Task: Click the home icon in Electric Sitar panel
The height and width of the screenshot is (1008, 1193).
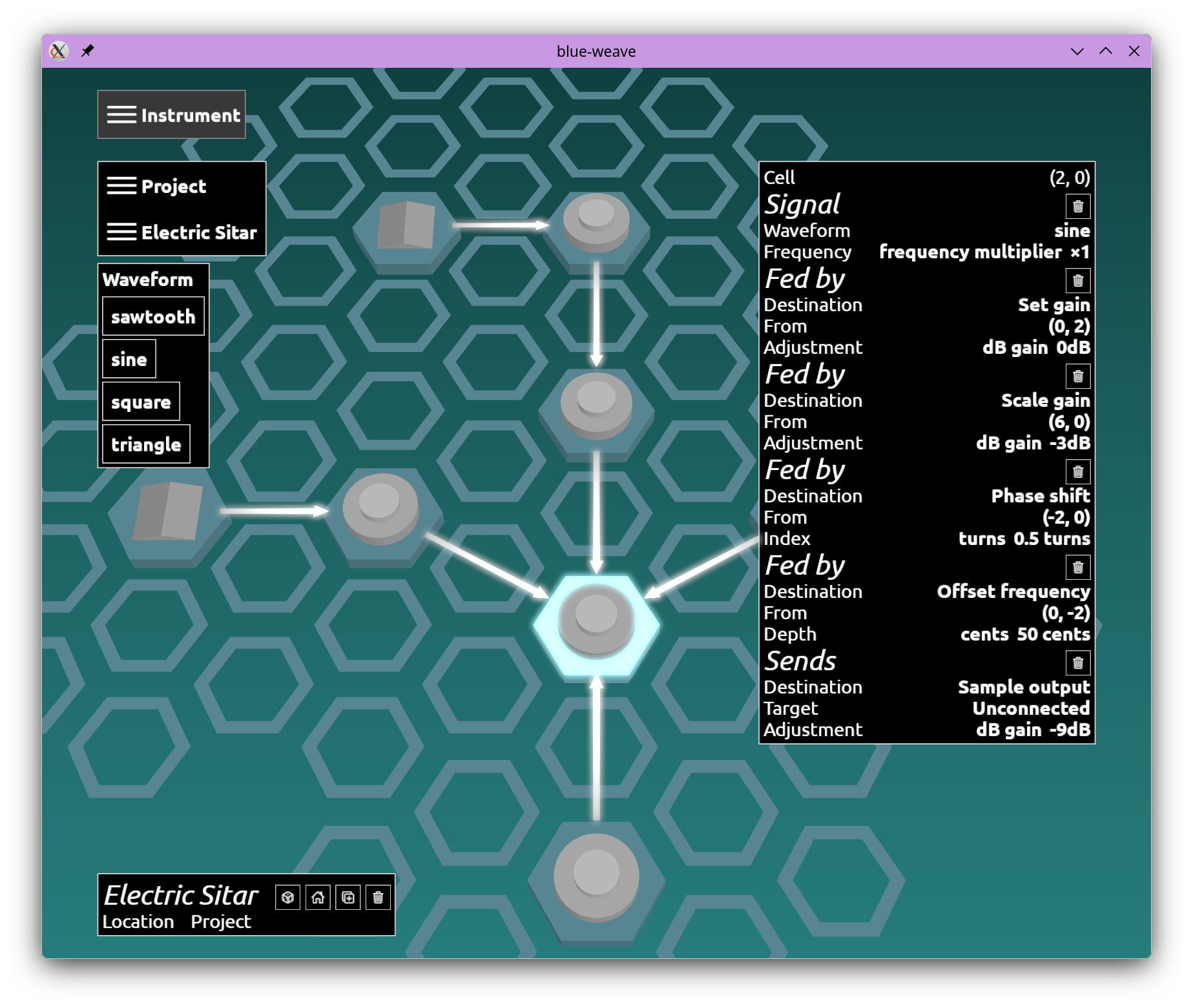Action: 318,898
